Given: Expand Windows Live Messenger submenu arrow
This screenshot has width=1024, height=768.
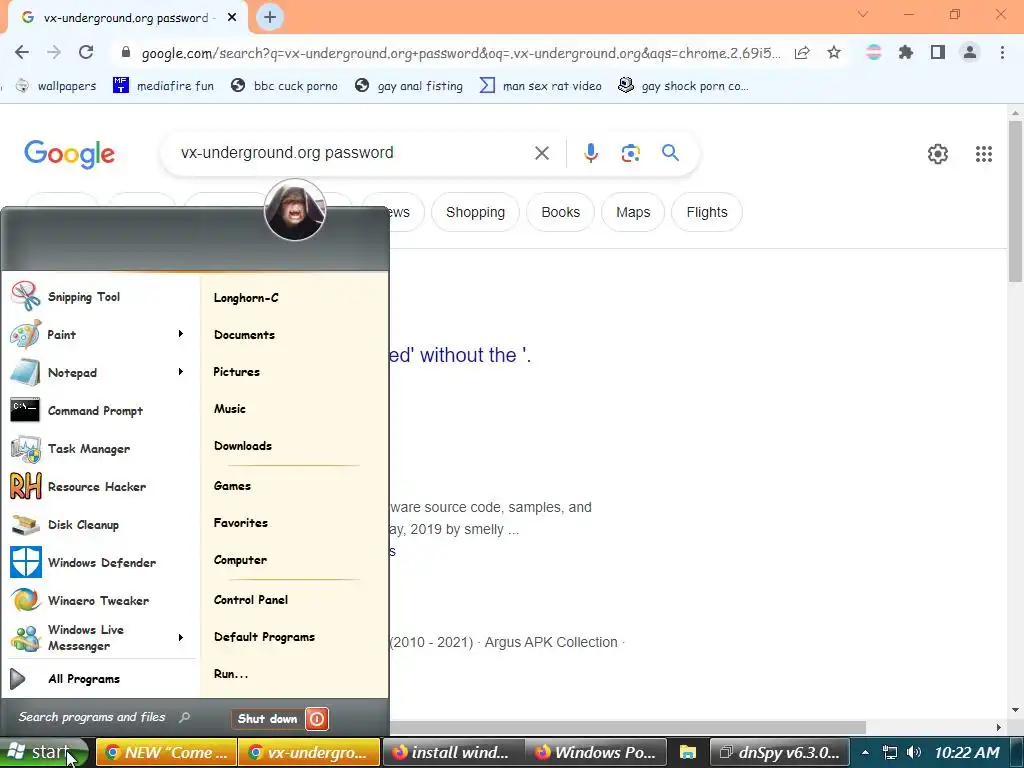Looking at the screenshot, I should point(181,637).
